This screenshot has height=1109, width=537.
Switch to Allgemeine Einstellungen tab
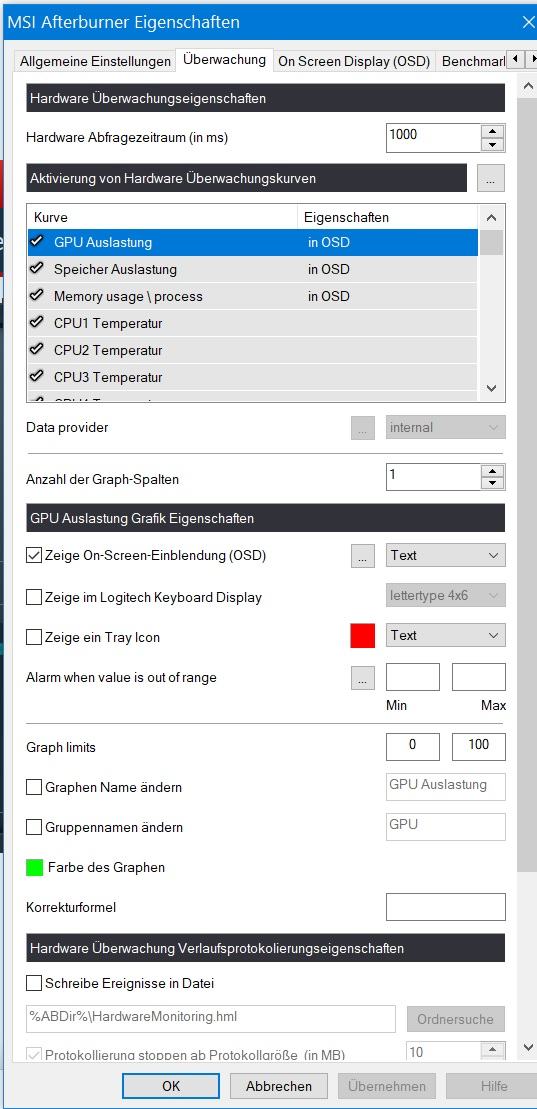95,61
